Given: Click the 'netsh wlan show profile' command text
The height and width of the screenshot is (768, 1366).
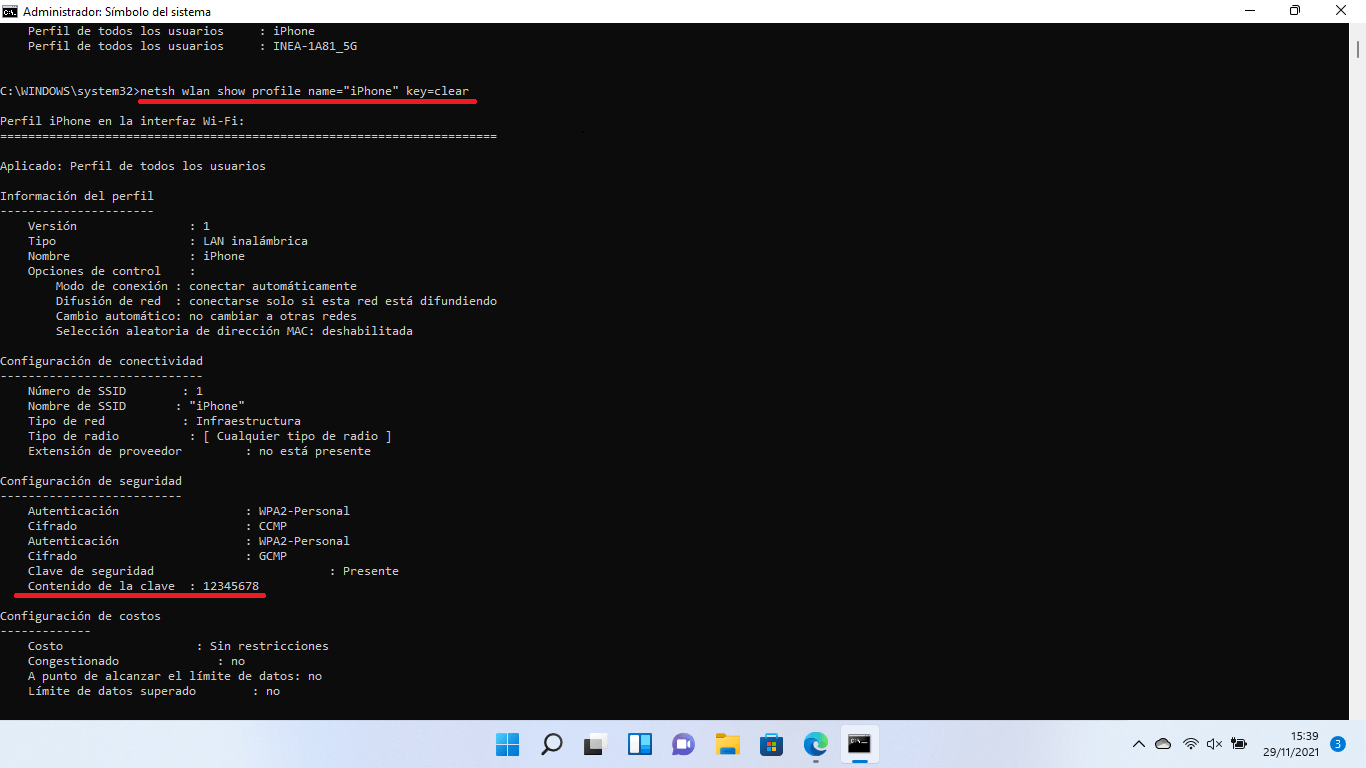Looking at the screenshot, I should [x=305, y=91].
